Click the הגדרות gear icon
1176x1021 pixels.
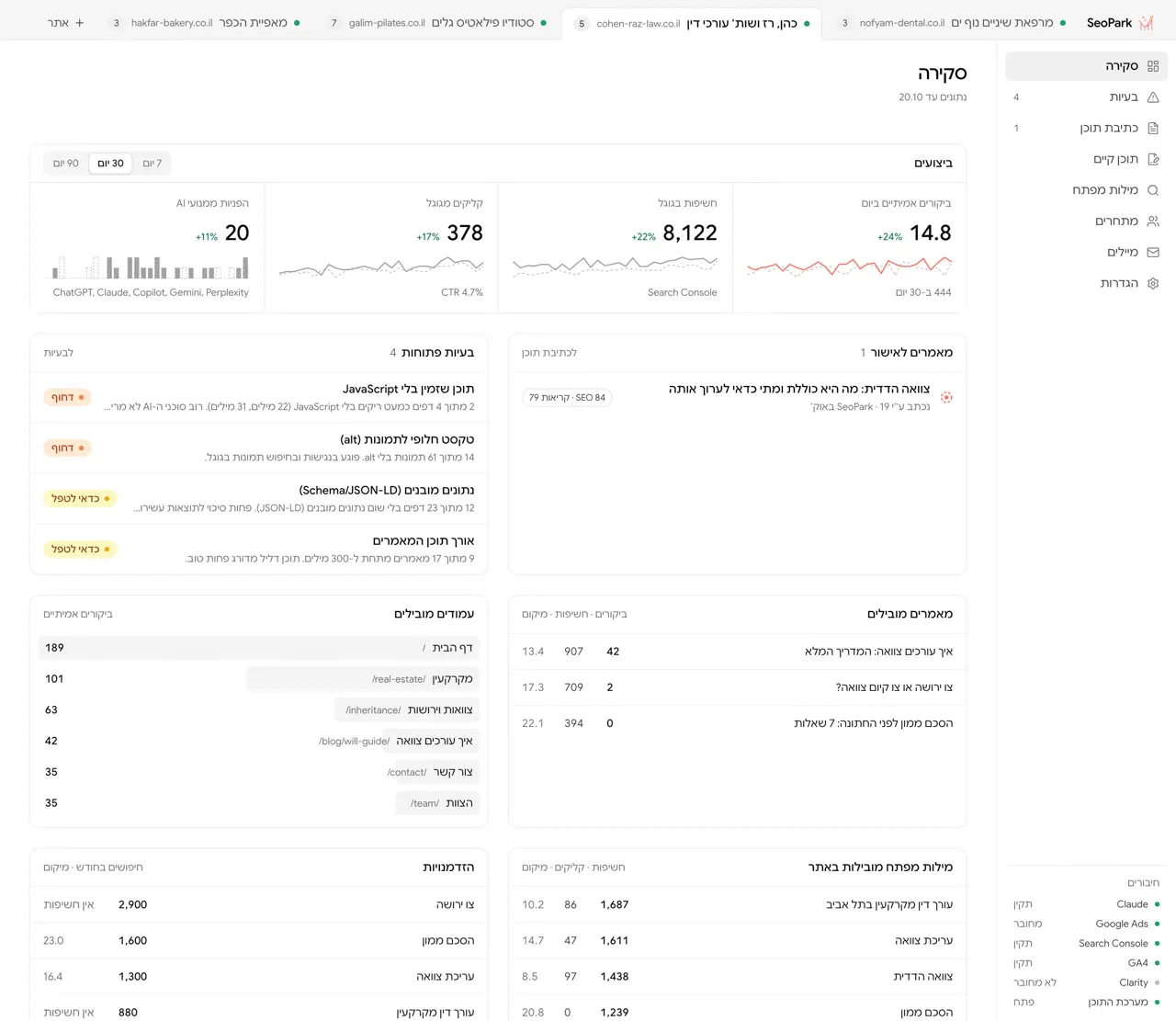pyautogui.click(x=1153, y=283)
